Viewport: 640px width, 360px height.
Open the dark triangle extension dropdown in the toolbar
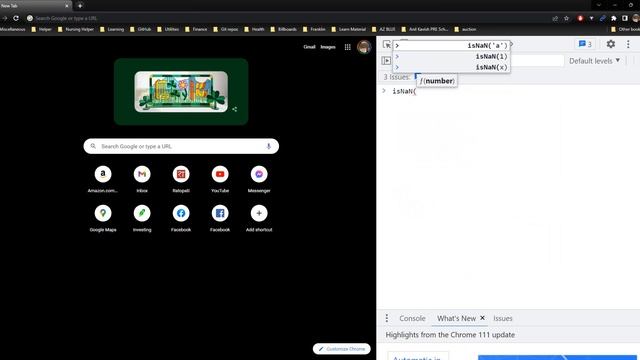591,18
